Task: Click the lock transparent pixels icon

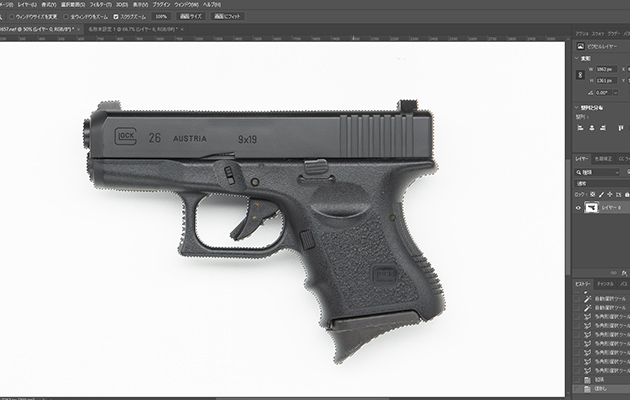Action: (x=593, y=194)
